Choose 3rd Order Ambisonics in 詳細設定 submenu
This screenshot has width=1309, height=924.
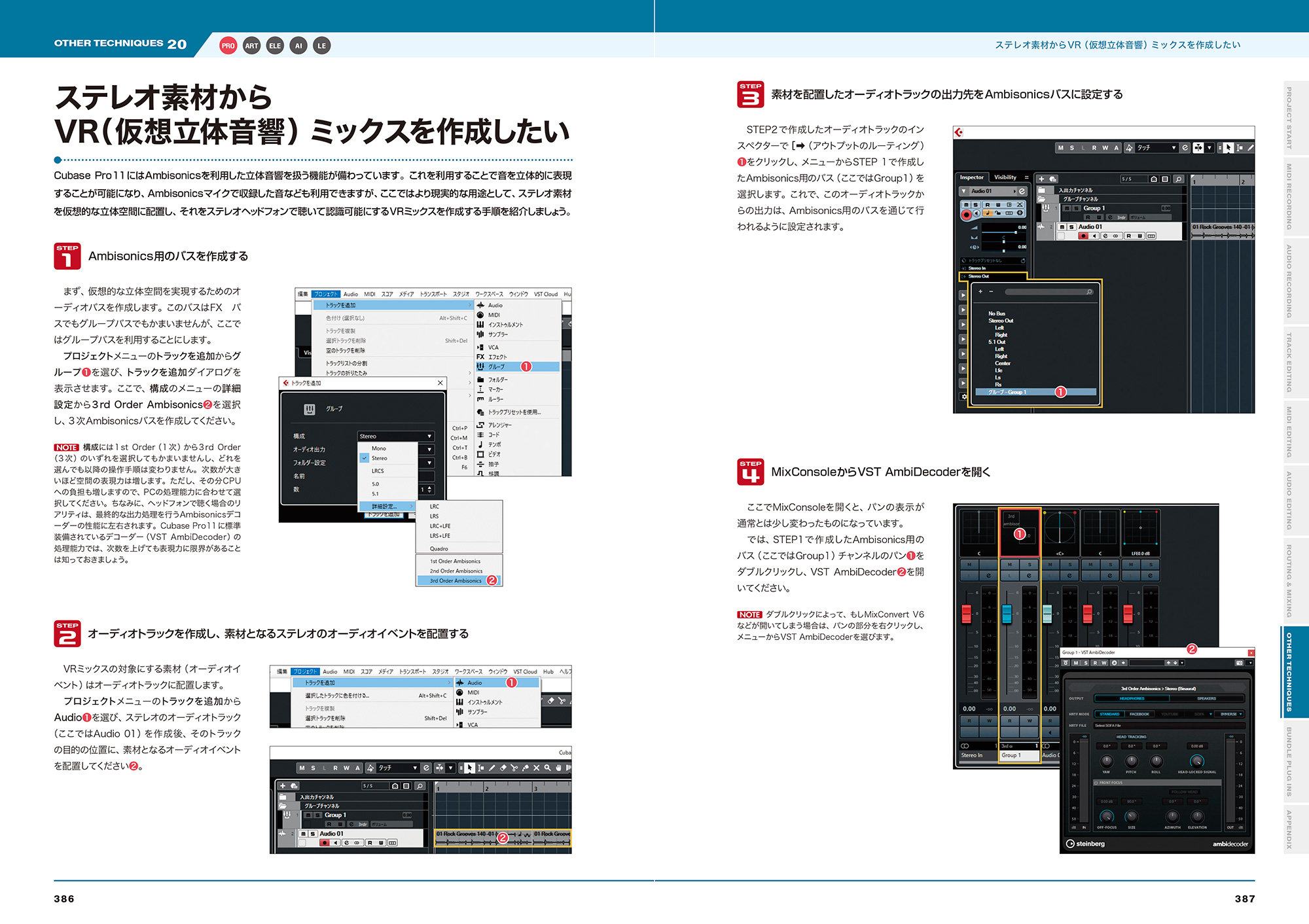click(458, 580)
